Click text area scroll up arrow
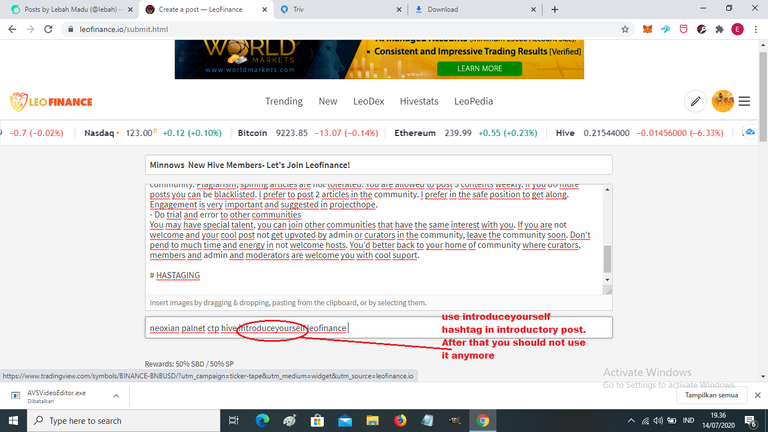 (x=607, y=190)
